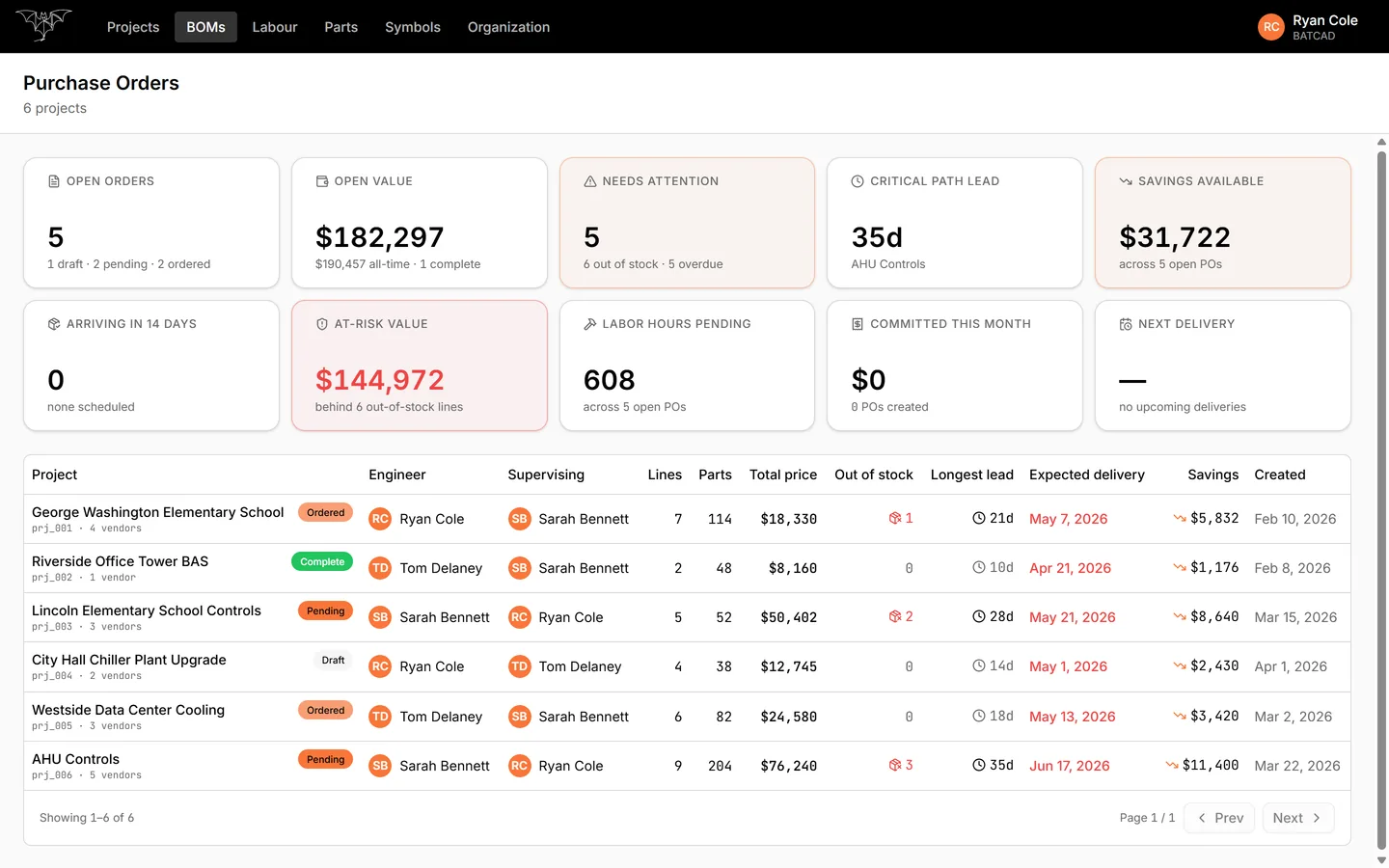Viewport: 1389px width, 868px height.
Task: Click the Complete badge on Riverside Office Tower
Action: click(322, 562)
